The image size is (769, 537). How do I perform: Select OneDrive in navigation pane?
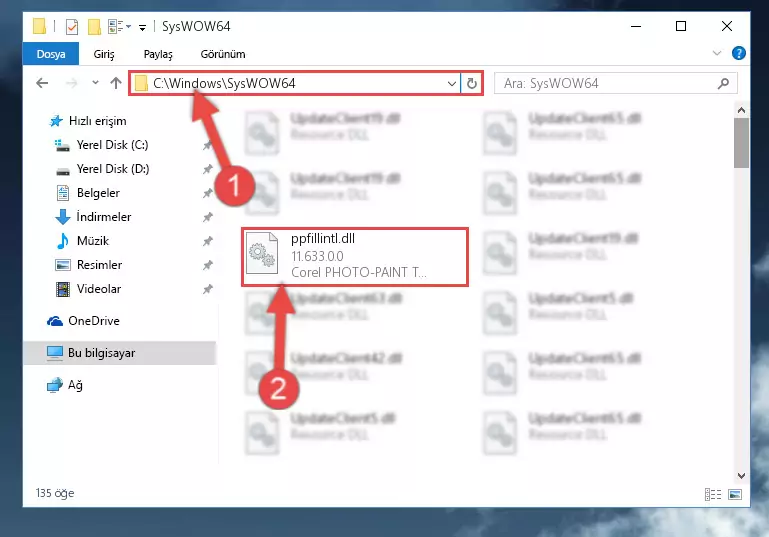(x=94, y=321)
